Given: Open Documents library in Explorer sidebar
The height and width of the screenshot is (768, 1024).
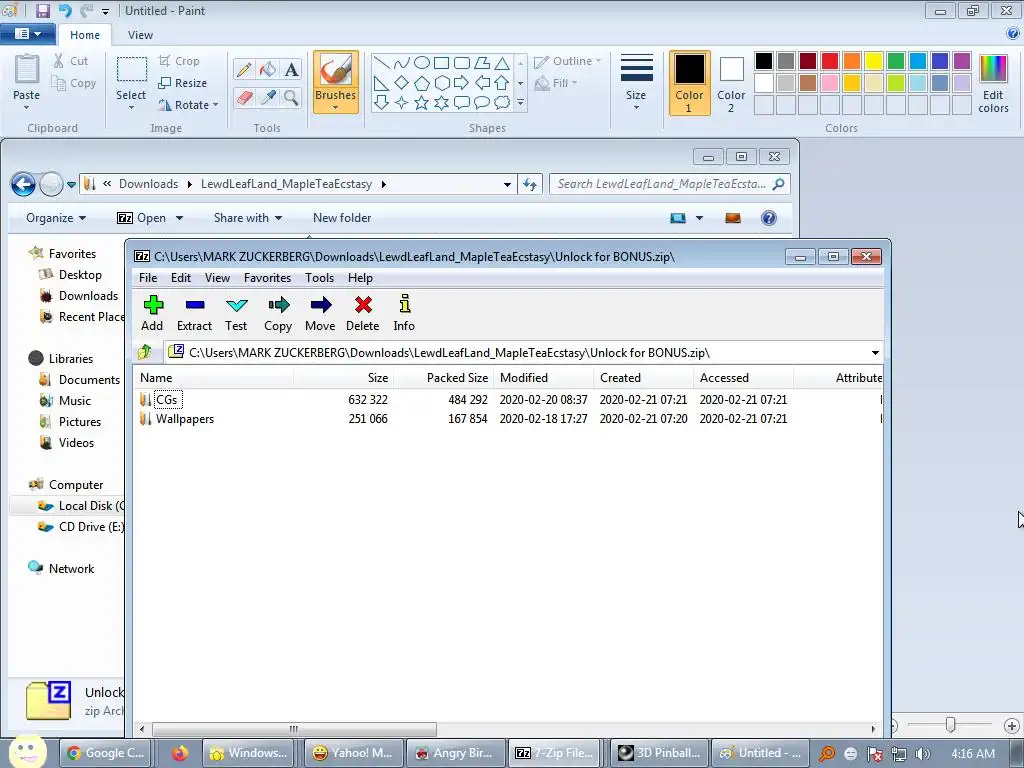Looking at the screenshot, I should (x=89, y=380).
